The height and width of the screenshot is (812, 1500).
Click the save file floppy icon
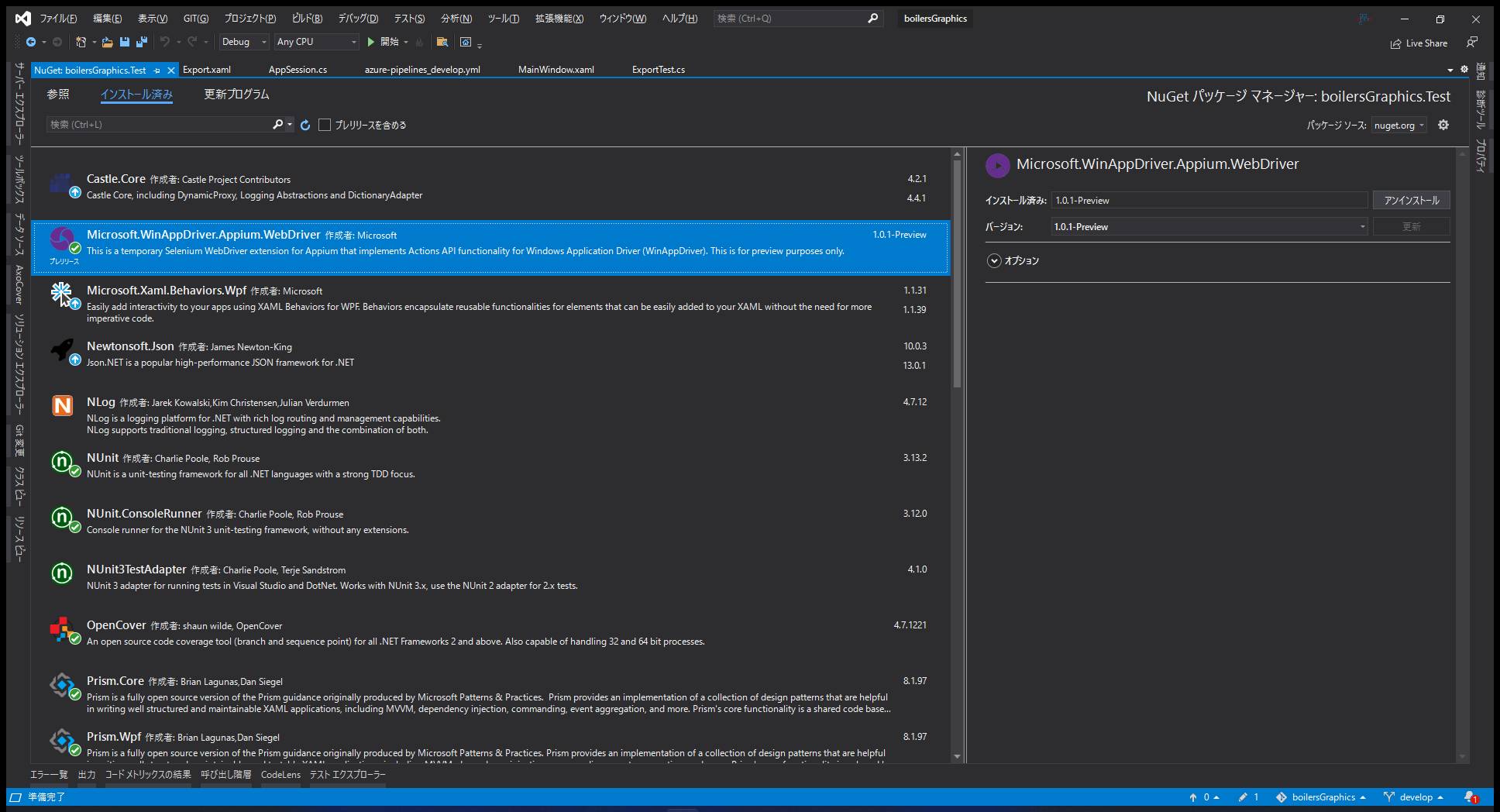pyautogui.click(x=124, y=42)
